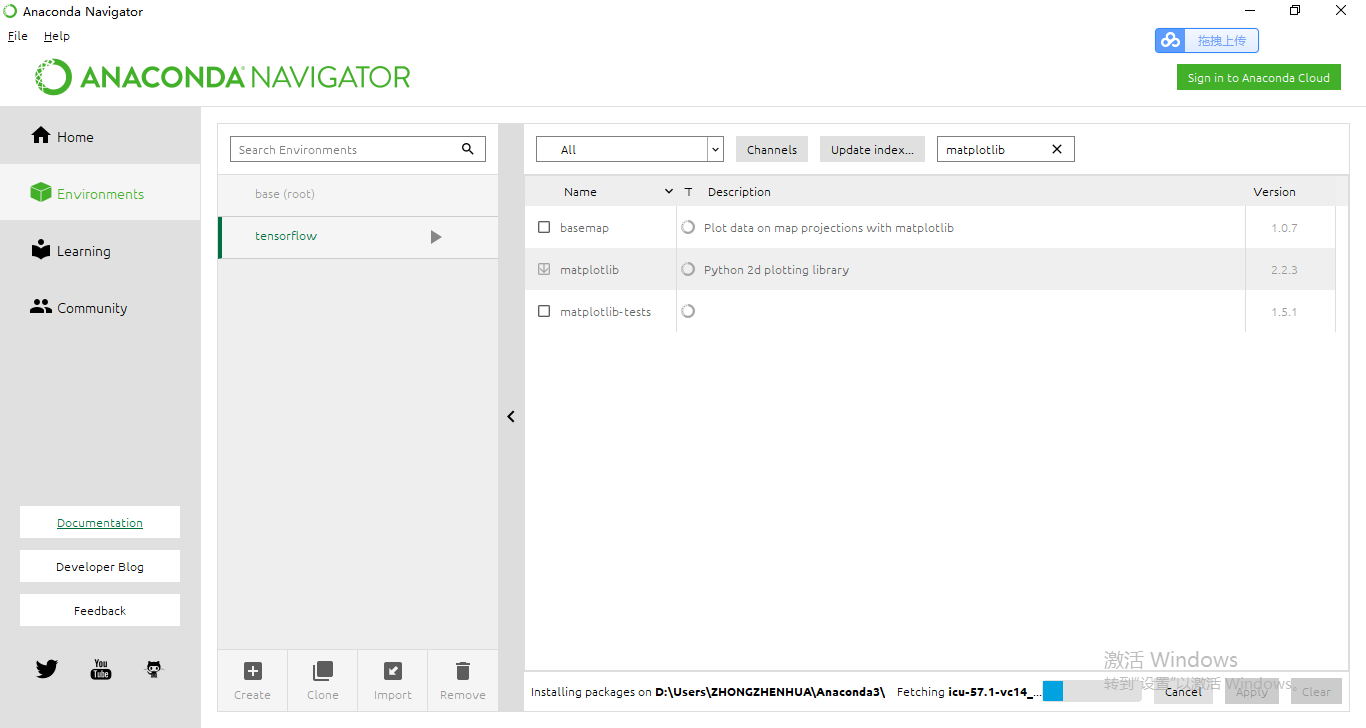
Task: Click the basemap description text
Action: click(829, 228)
